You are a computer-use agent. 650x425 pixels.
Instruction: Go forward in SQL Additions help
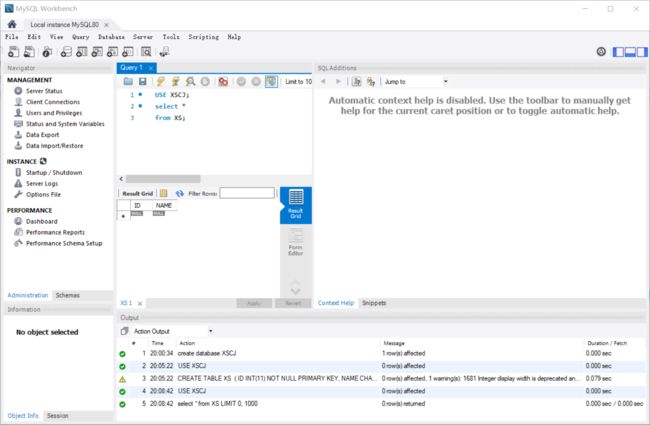click(338, 81)
